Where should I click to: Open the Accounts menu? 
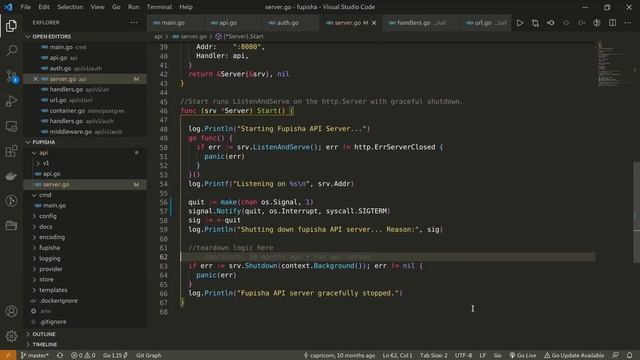(11, 311)
